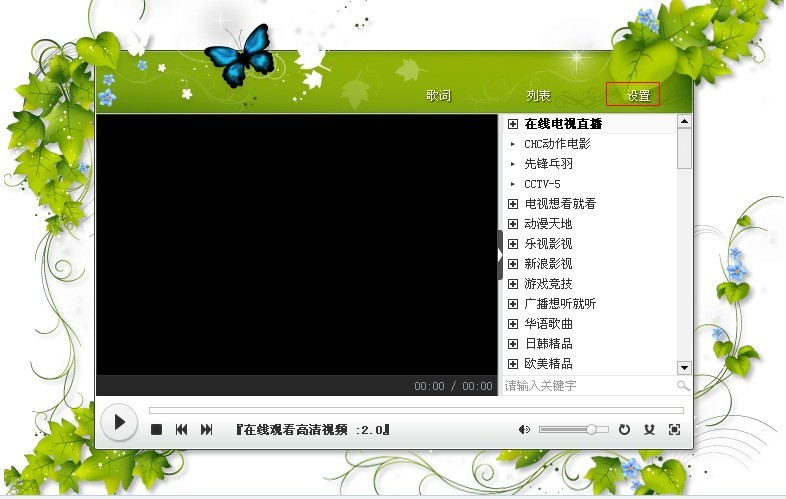Click the icon left of fullscreen
786x499 pixels.
(x=649, y=429)
